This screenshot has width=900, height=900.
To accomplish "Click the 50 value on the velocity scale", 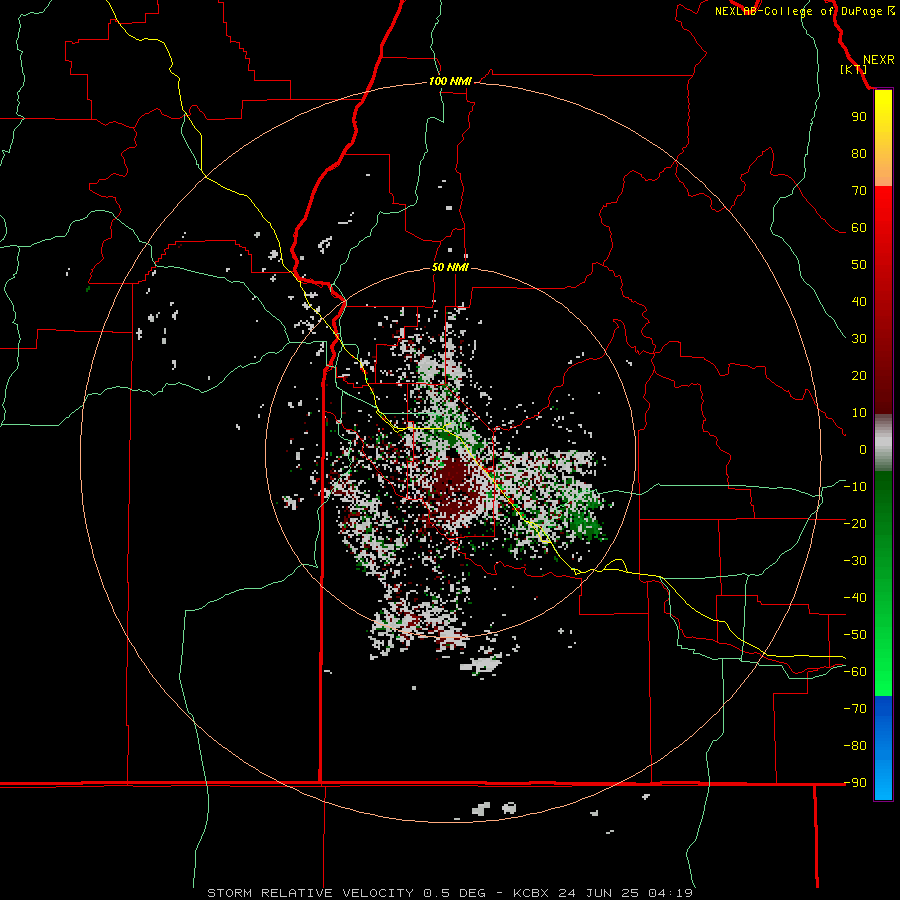I will [859, 265].
